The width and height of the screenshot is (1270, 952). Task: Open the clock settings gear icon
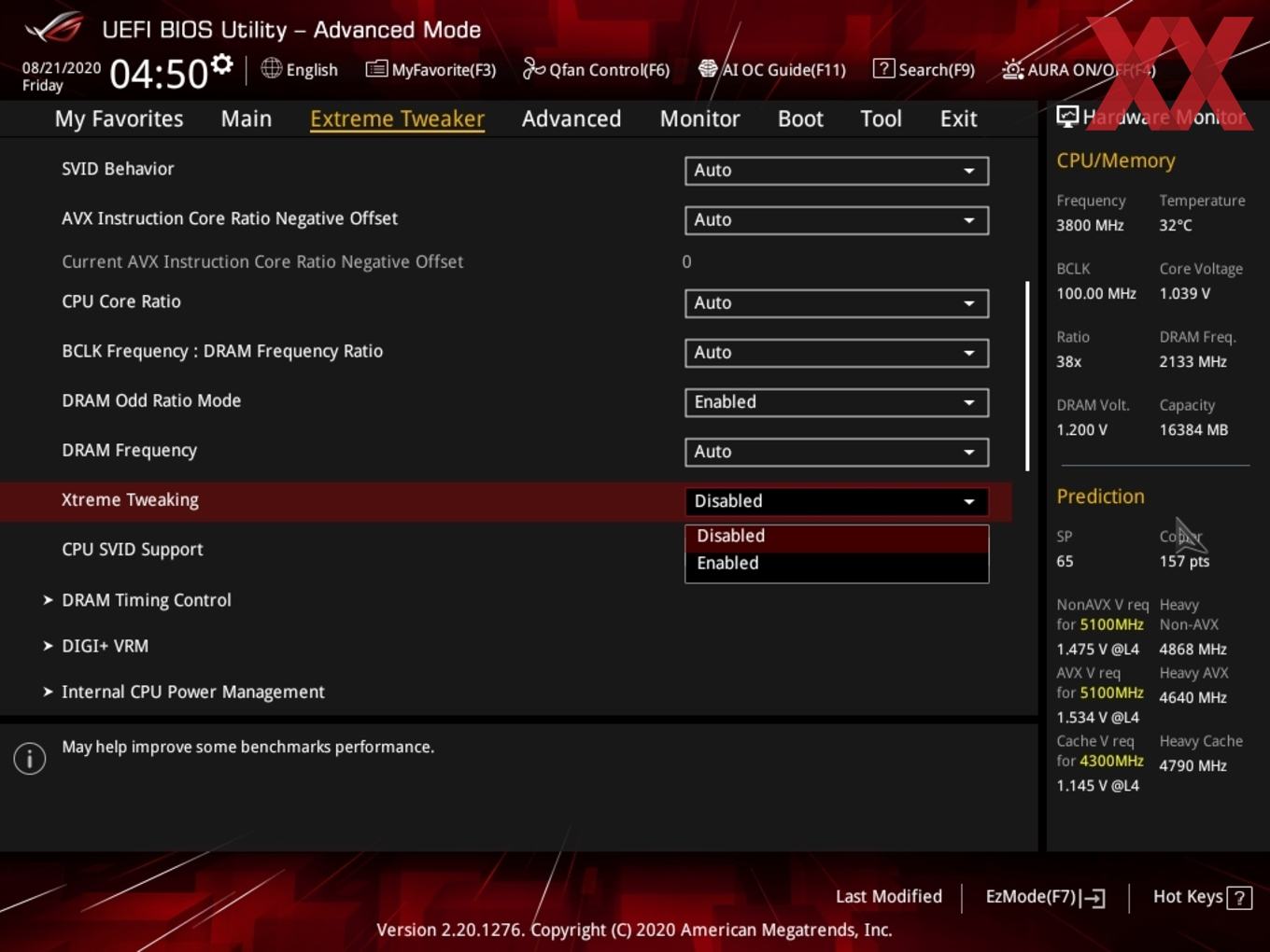(221, 64)
